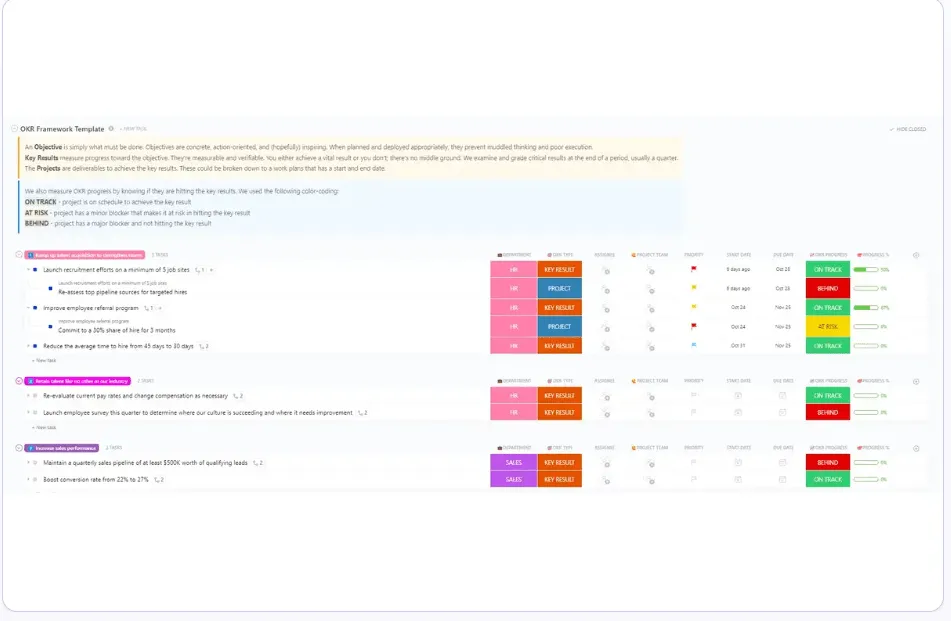
Task: Collapse the pink talent acquisition objective group
Action: (19, 255)
